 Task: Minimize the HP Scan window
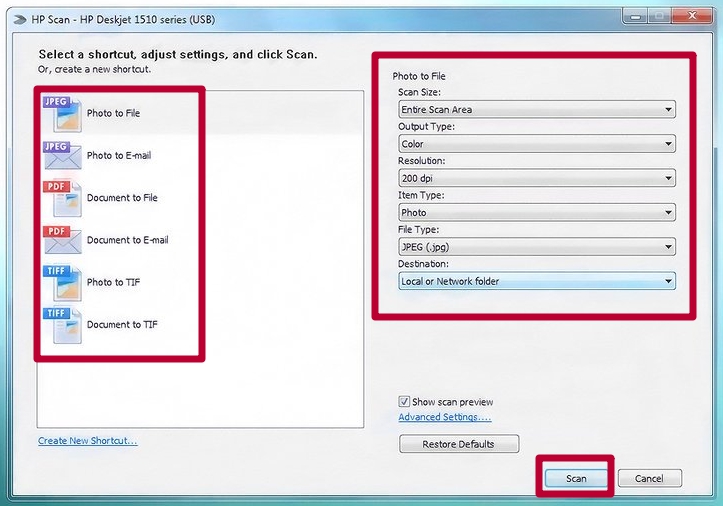point(635,17)
